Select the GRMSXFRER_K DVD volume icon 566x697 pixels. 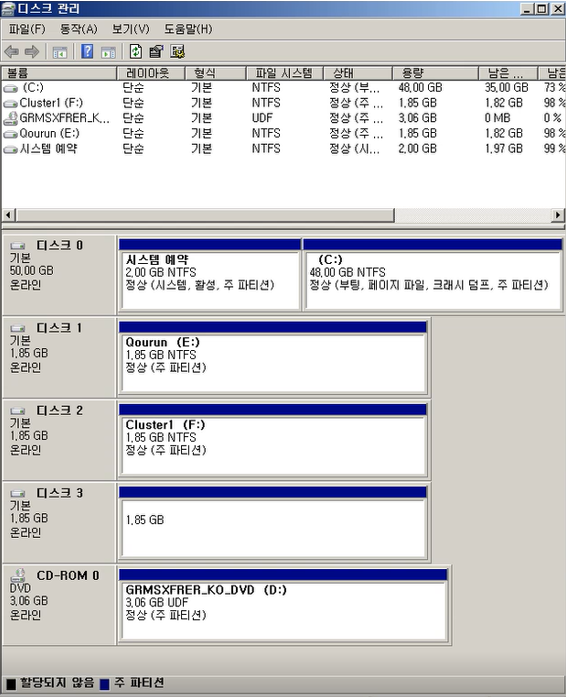click(11, 118)
